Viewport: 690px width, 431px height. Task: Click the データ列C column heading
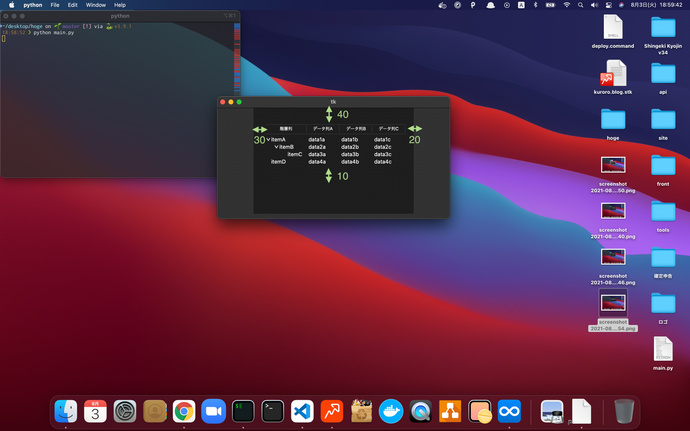pos(389,129)
